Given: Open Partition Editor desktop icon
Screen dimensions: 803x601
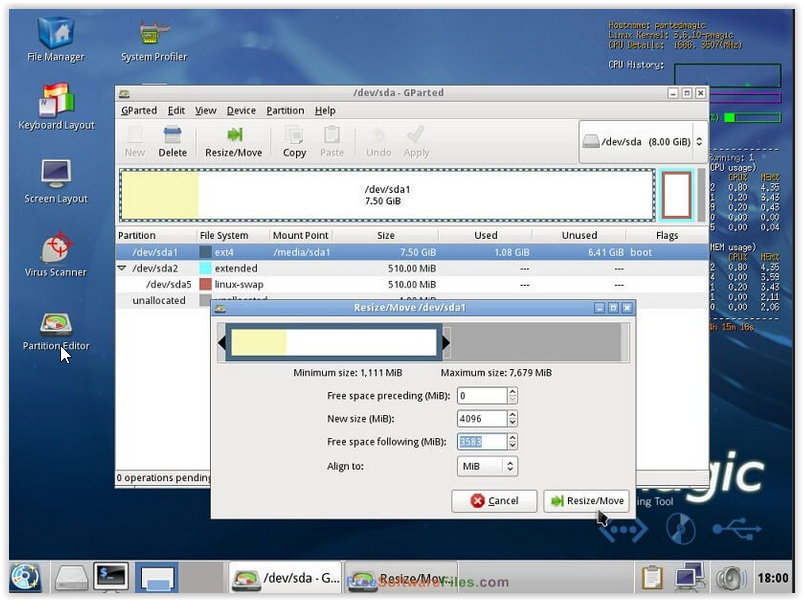Looking at the screenshot, I should coord(56,330).
